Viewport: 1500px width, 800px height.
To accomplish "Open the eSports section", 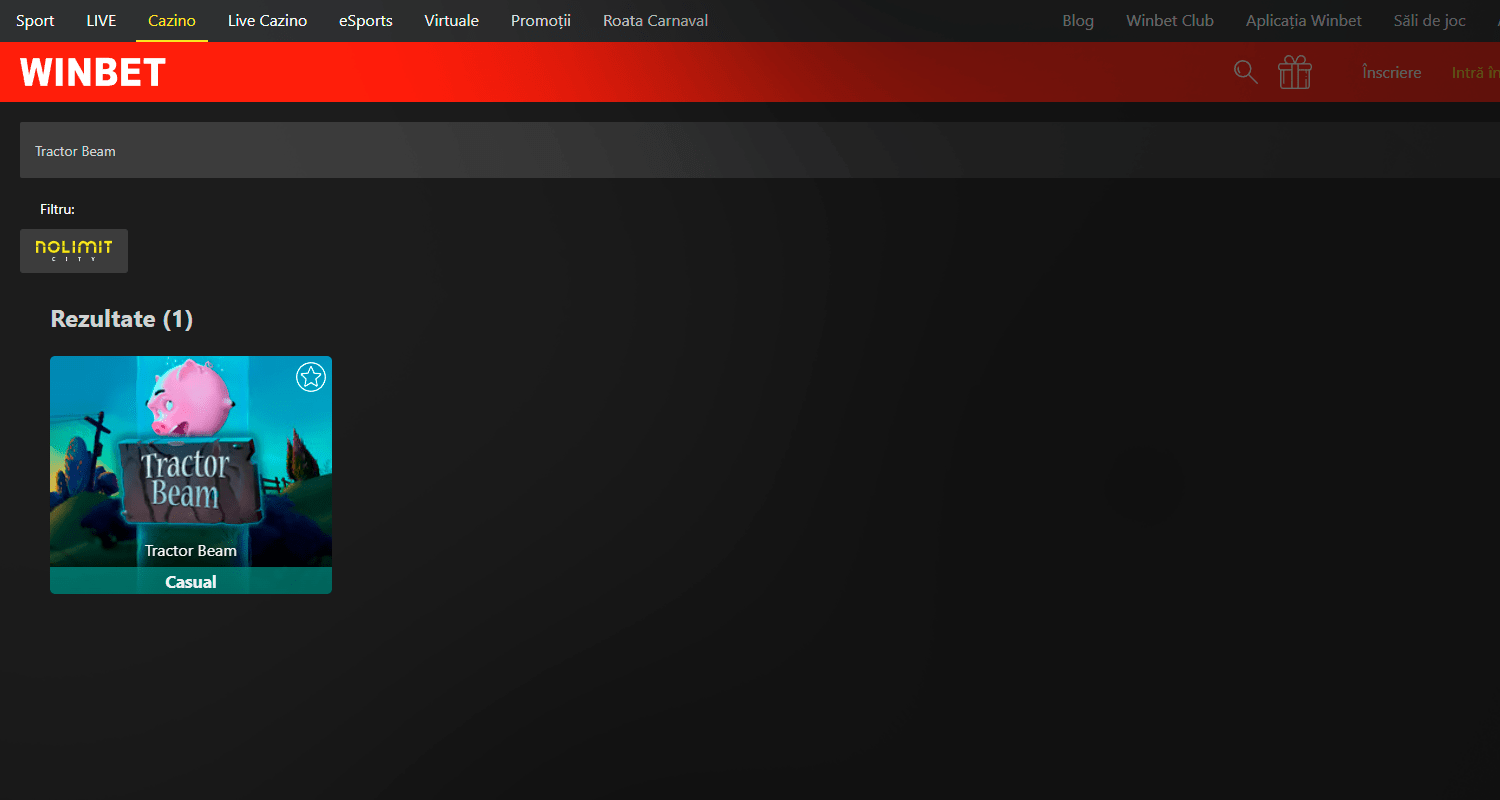I will pos(365,20).
